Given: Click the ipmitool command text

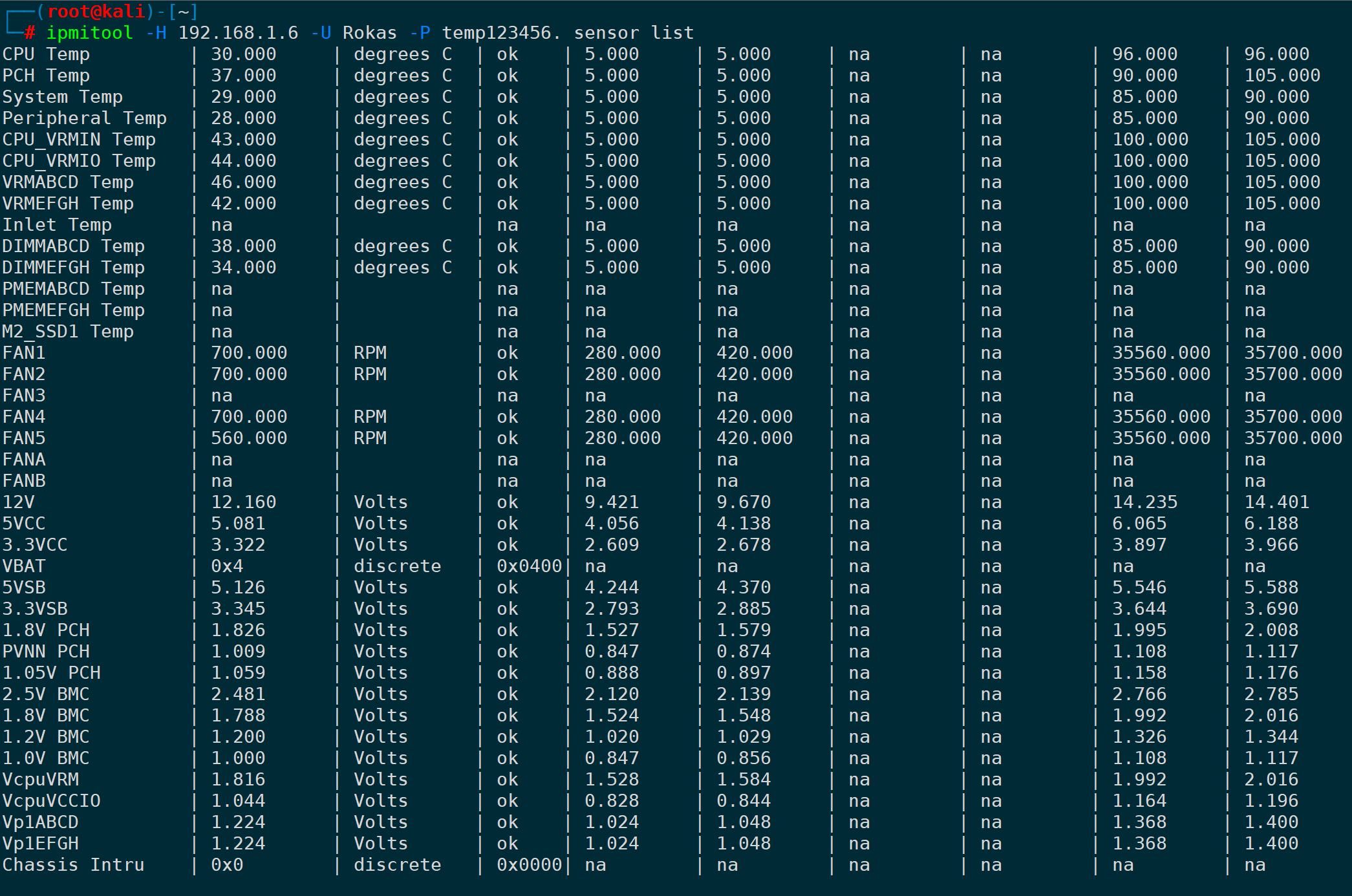Looking at the screenshot, I should [x=89, y=32].
